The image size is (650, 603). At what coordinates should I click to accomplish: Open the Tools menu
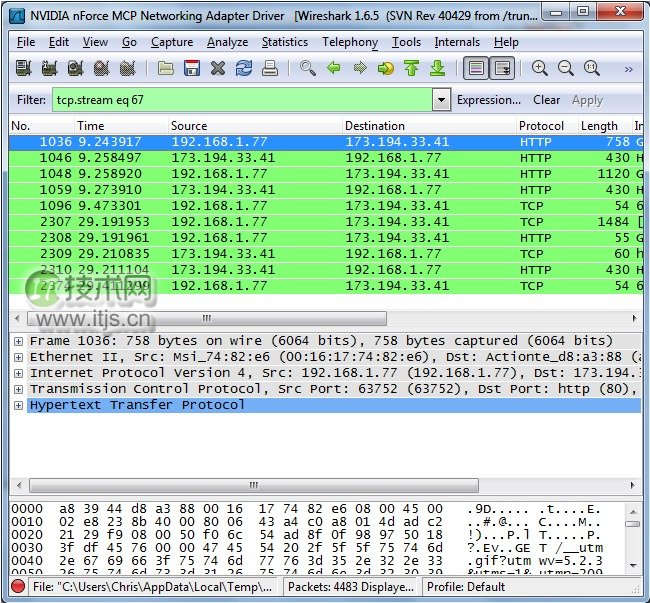[x=406, y=42]
